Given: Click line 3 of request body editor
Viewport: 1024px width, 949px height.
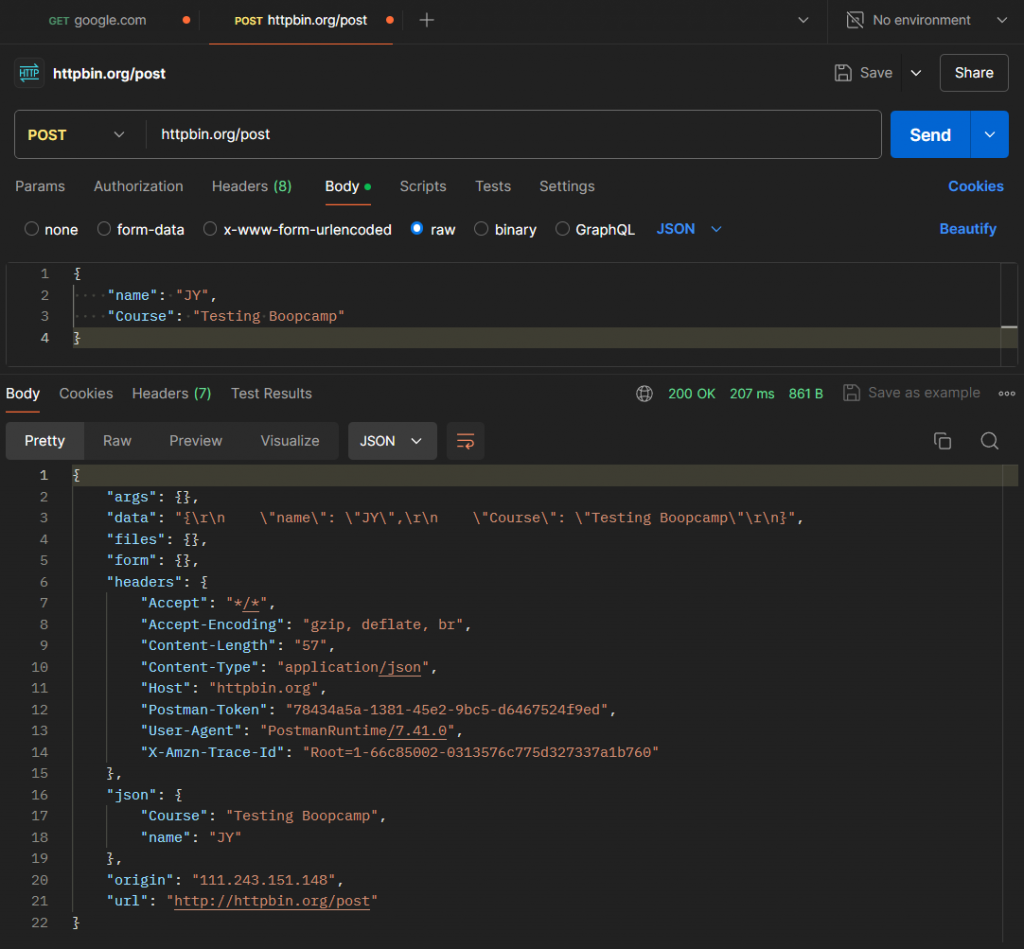Looking at the screenshot, I should click(x=536, y=317).
